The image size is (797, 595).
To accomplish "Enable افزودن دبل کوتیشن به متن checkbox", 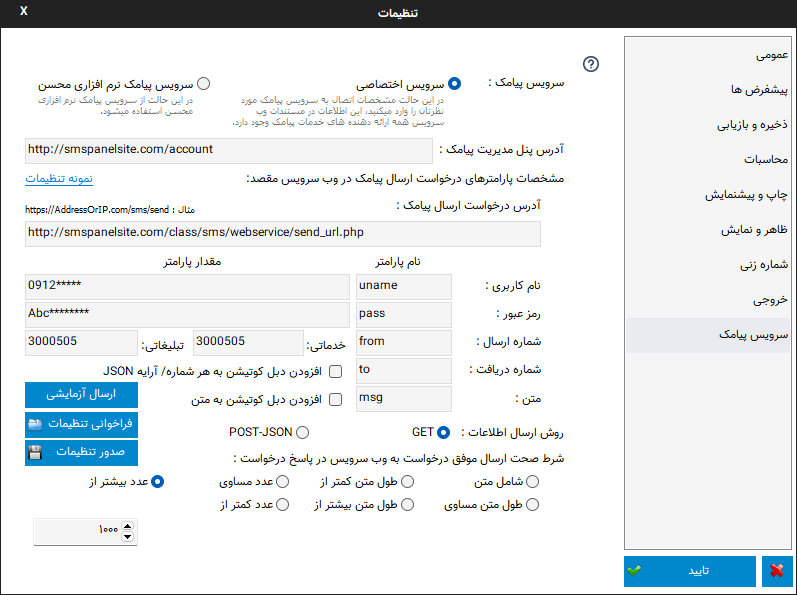I will 335,400.
